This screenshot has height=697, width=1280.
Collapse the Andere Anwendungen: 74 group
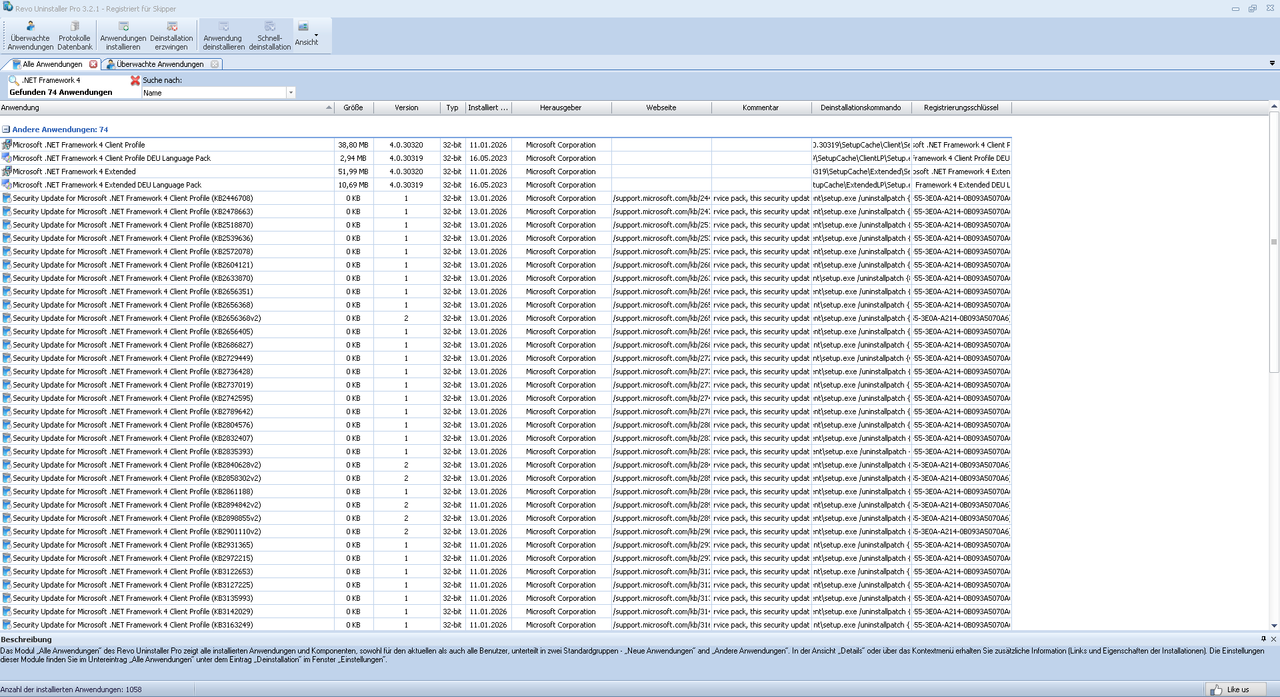pos(5,130)
